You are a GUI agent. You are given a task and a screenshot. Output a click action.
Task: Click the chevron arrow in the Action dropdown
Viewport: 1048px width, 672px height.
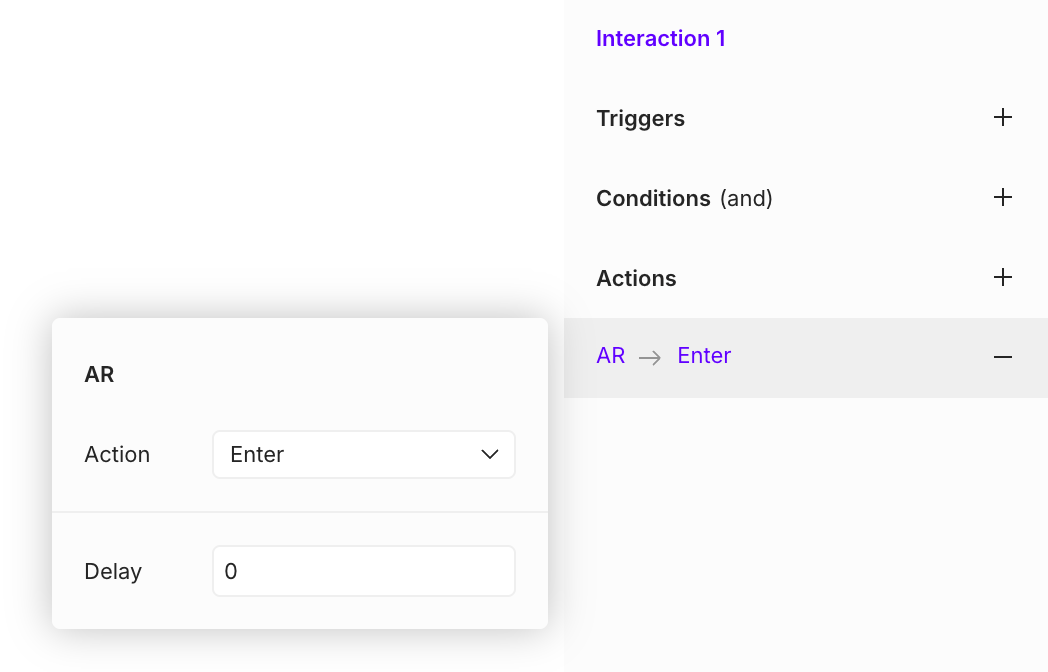point(490,455)
